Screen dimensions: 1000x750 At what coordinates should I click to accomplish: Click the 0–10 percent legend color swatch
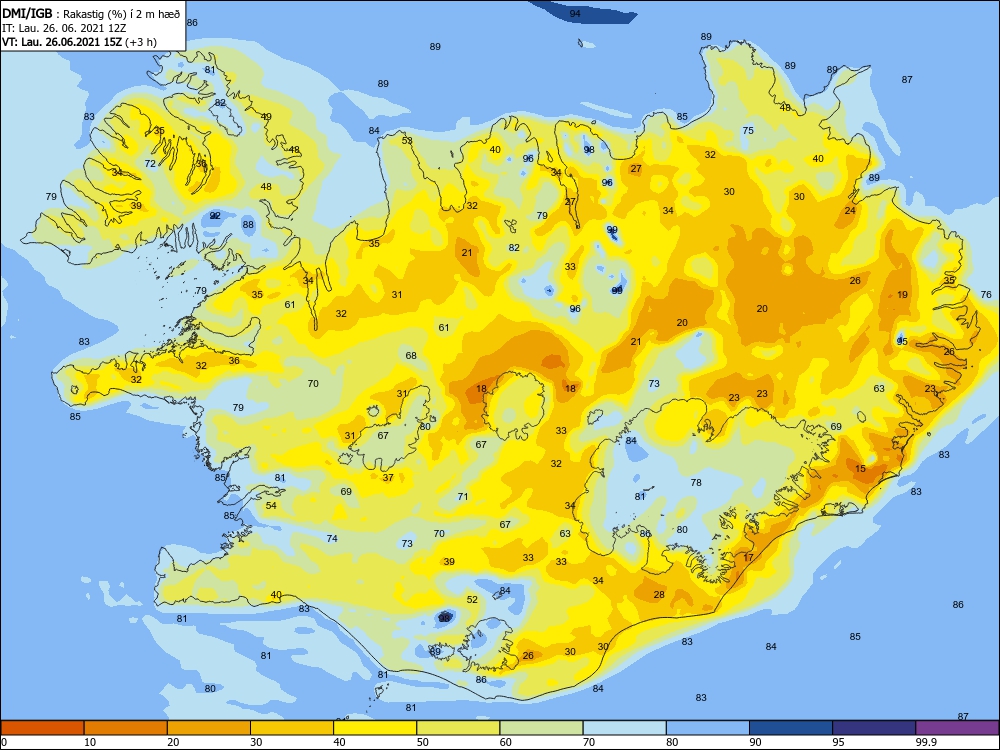(42, 728)
